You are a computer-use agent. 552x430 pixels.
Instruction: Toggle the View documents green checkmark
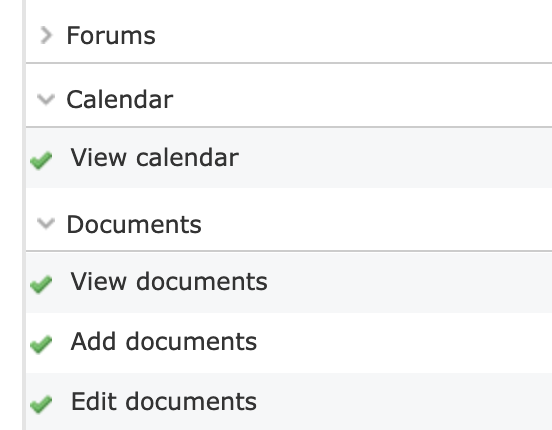(41, 284)
